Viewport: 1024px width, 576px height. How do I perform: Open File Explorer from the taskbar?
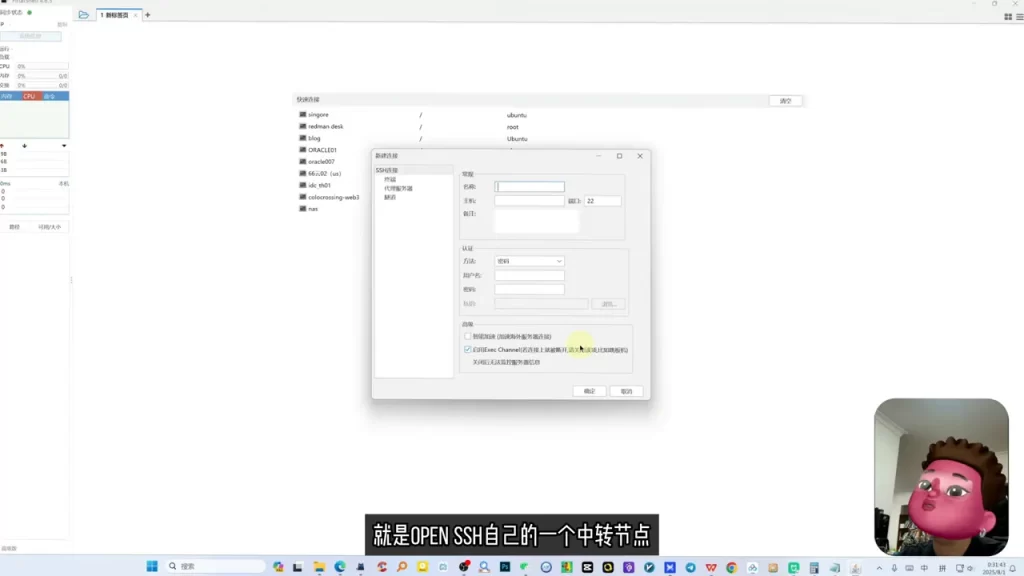[x=319, y=567]
